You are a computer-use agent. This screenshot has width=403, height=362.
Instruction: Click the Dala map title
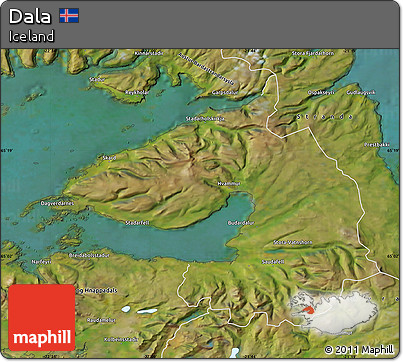pos(30,16)
